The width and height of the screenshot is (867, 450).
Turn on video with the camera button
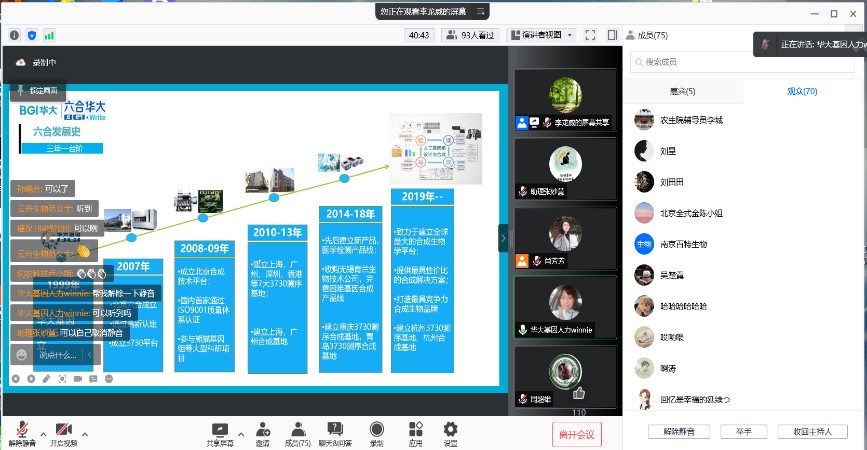63,431
